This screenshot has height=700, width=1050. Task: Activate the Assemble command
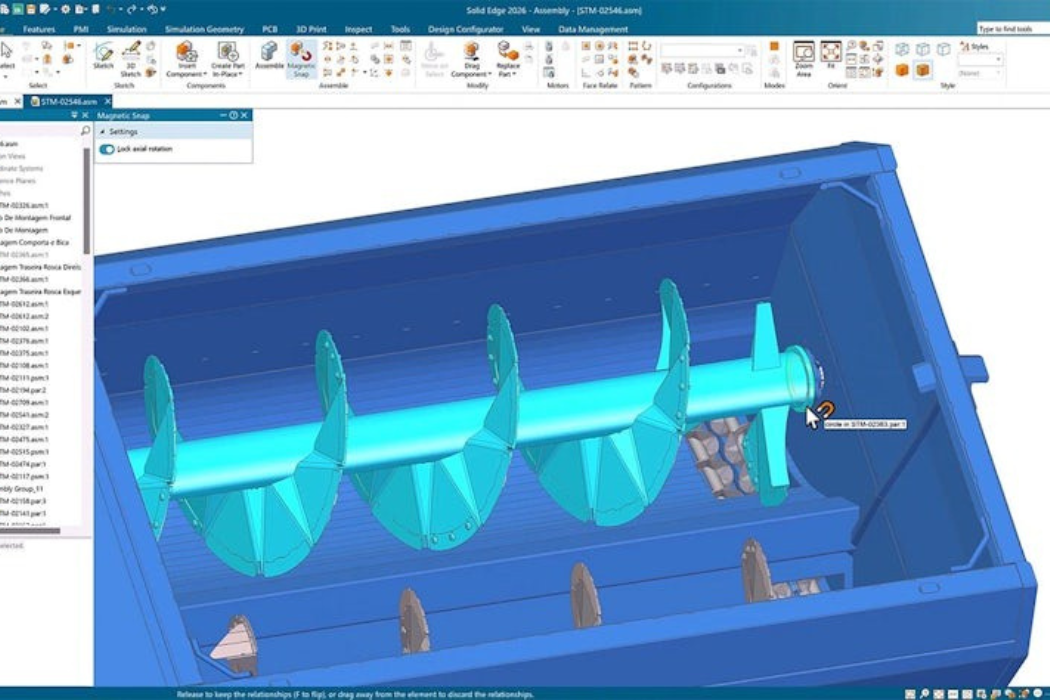[269, 56]
